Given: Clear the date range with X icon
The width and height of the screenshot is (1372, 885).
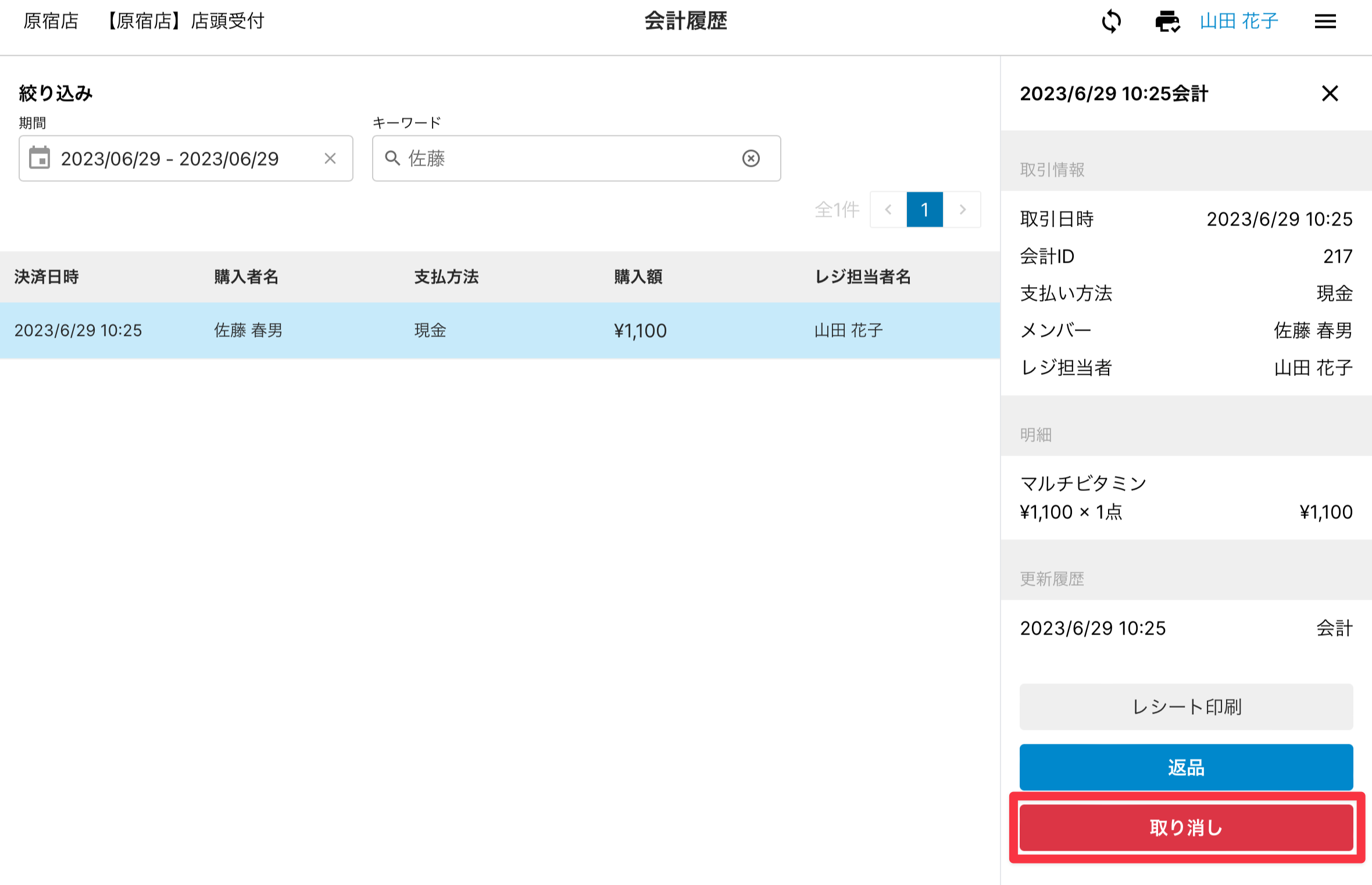Looking at the screenshot, I should coord(330,159).
